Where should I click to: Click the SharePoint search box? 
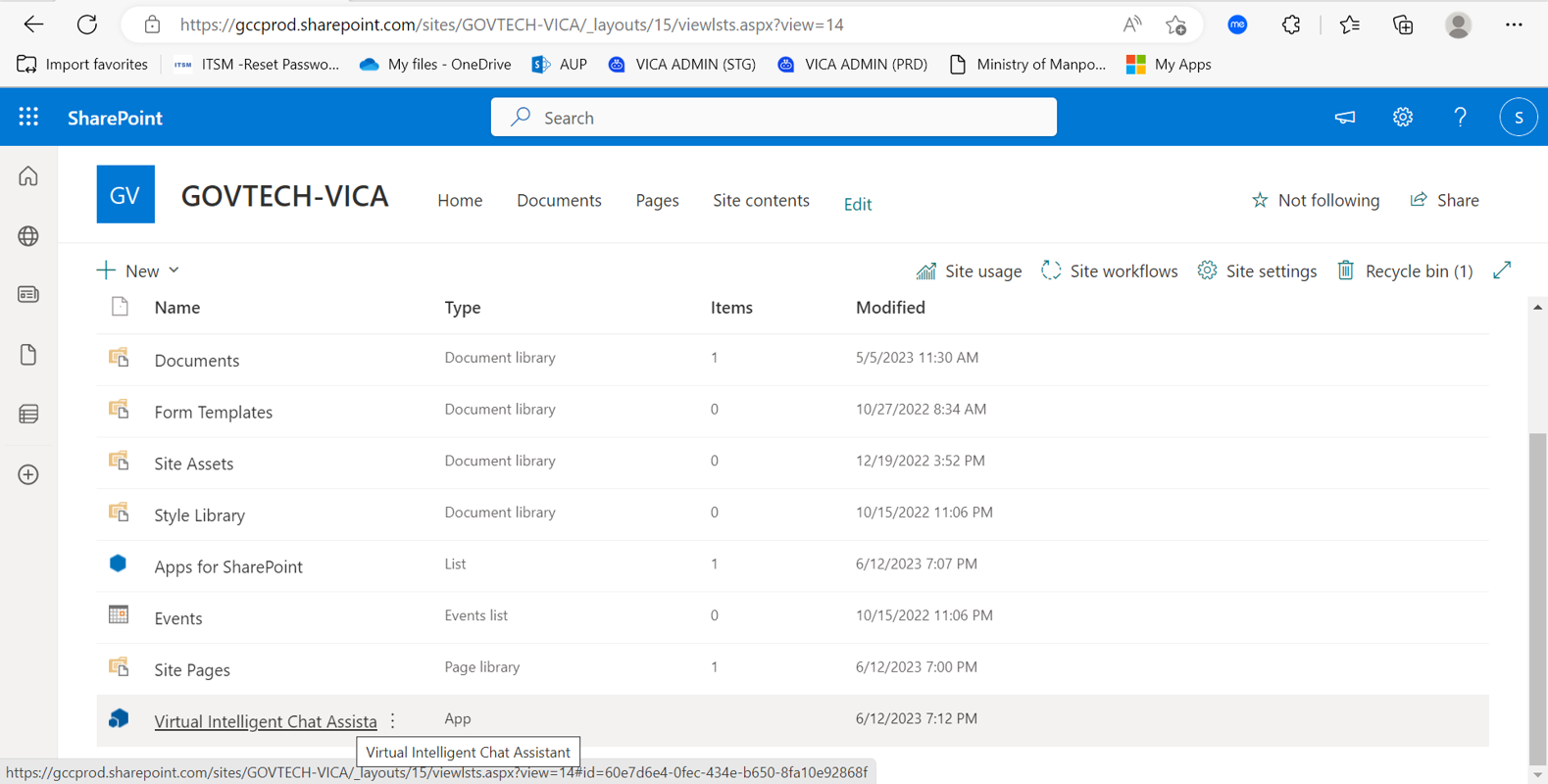[774, 118]
